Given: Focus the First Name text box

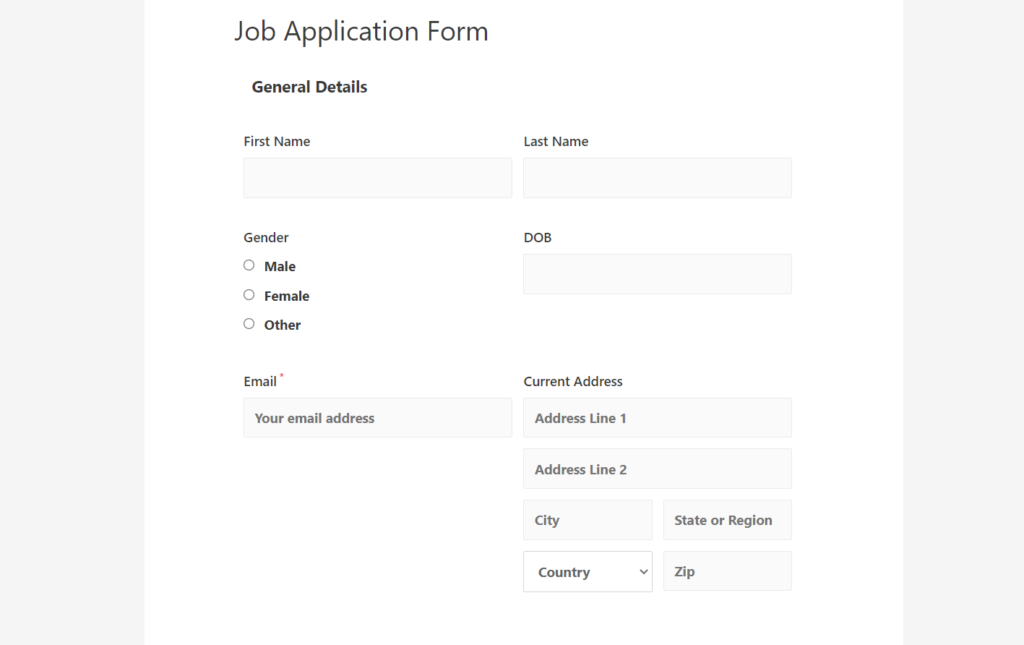Looking at the screenshot, I should pos(377,178).
